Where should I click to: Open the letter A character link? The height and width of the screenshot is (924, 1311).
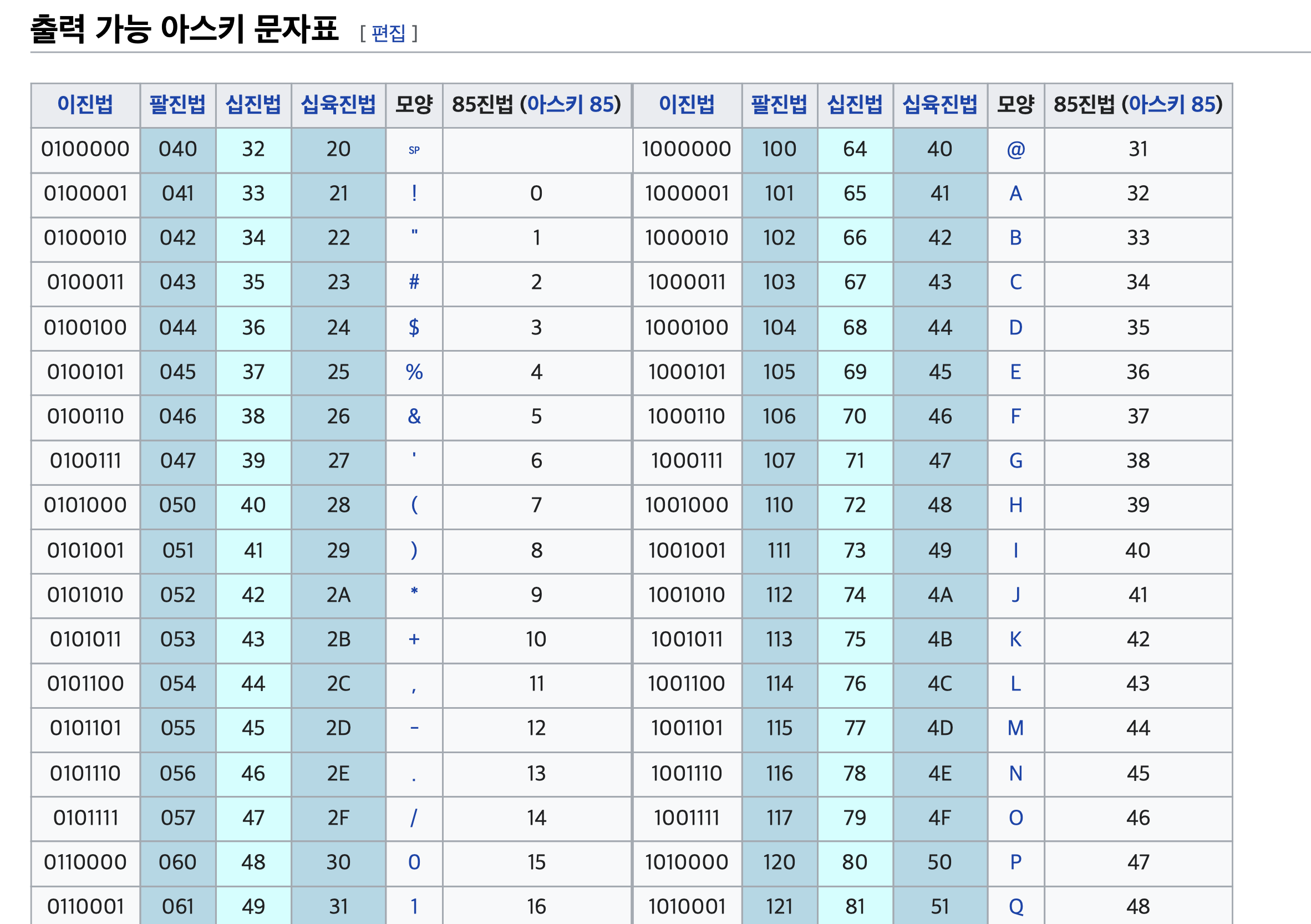pos(1015,194)
